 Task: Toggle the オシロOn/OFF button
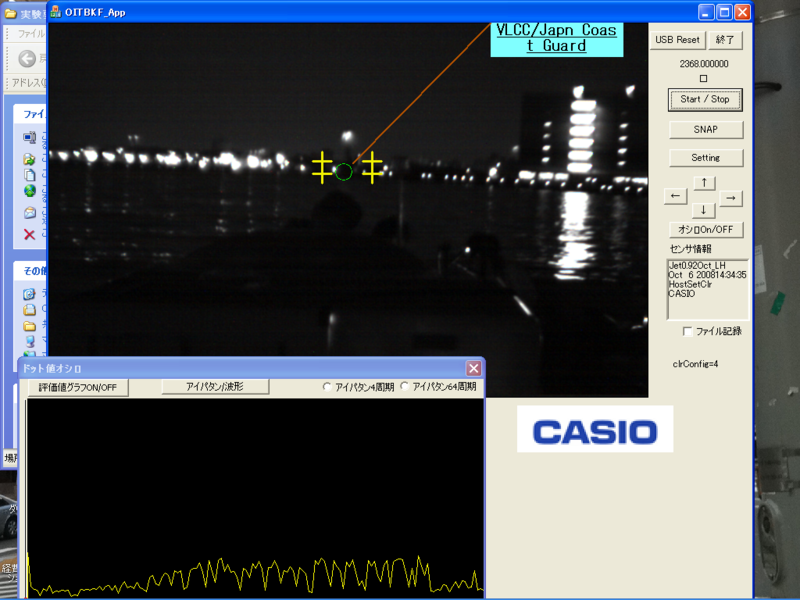click(x=706, y=230)
